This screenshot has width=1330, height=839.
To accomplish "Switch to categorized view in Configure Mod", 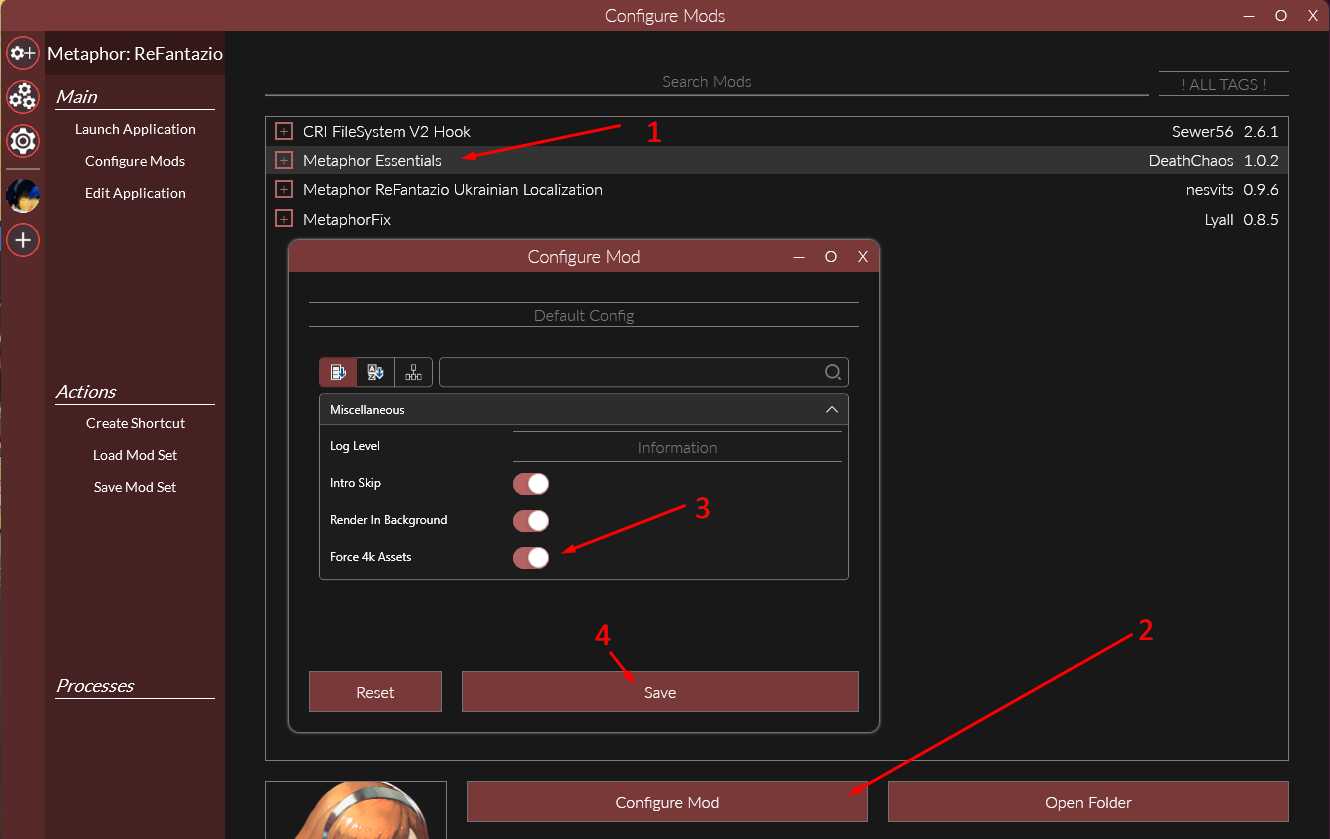I will pyautogui.click(x=338, y=372).
